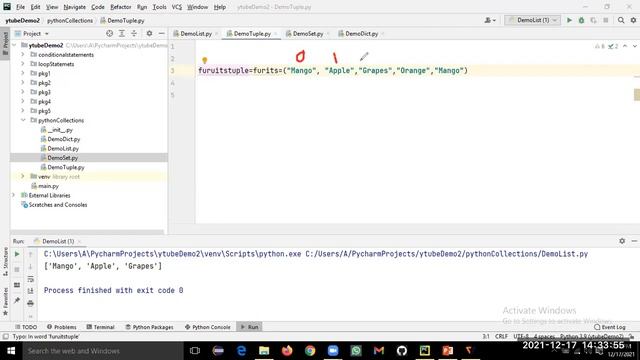Open Structure side tool window tab
640x360 pixels.
[x=5, y=261]
